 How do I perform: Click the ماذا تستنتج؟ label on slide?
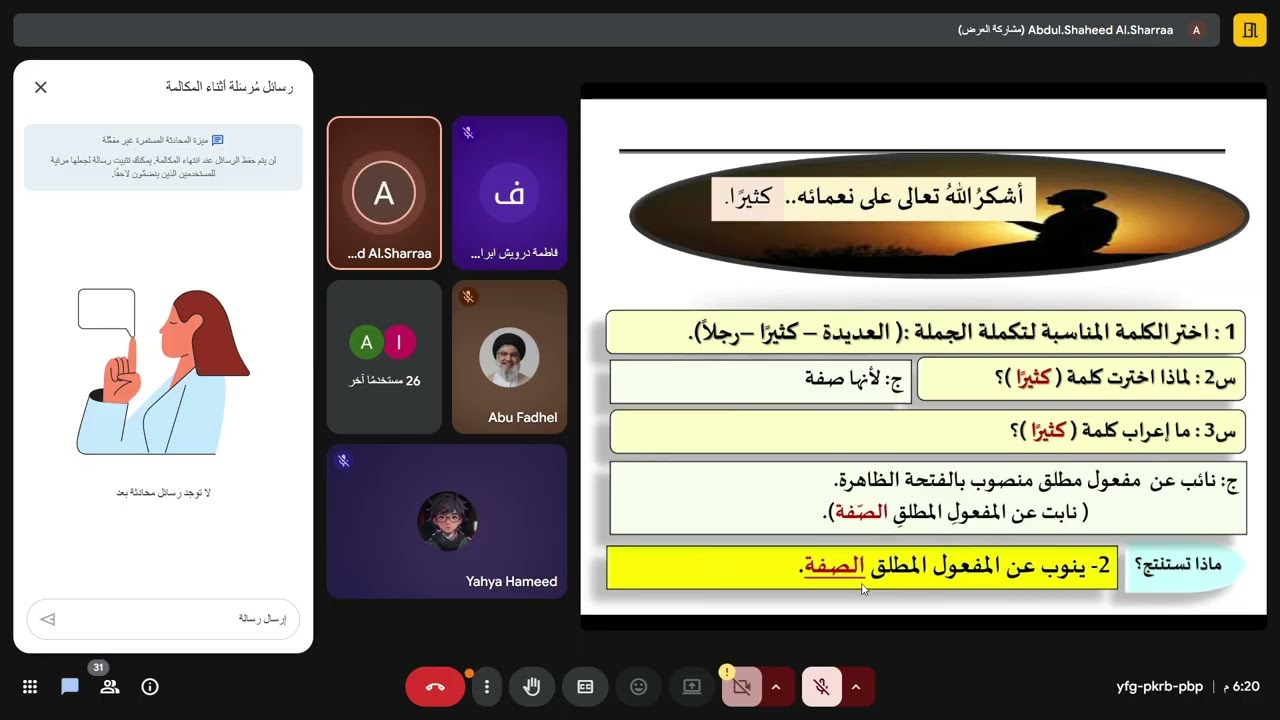[x=1183, y=565]
